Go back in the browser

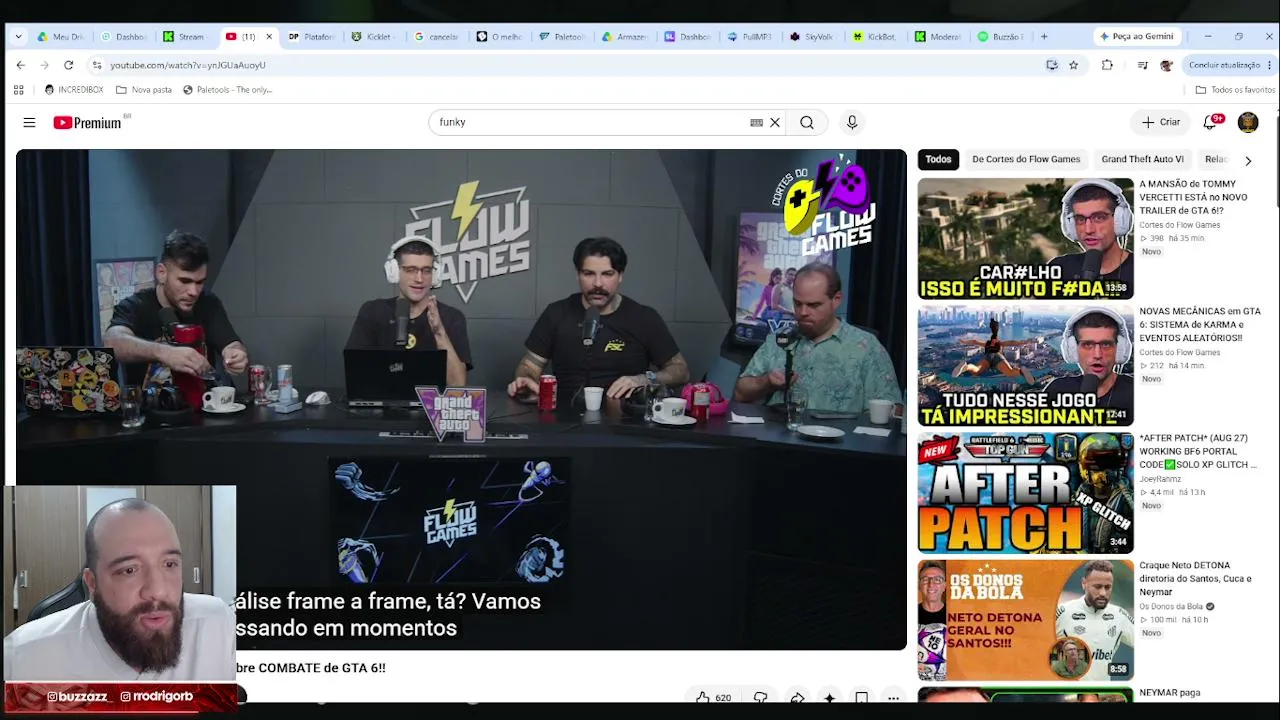coord(20,65)
